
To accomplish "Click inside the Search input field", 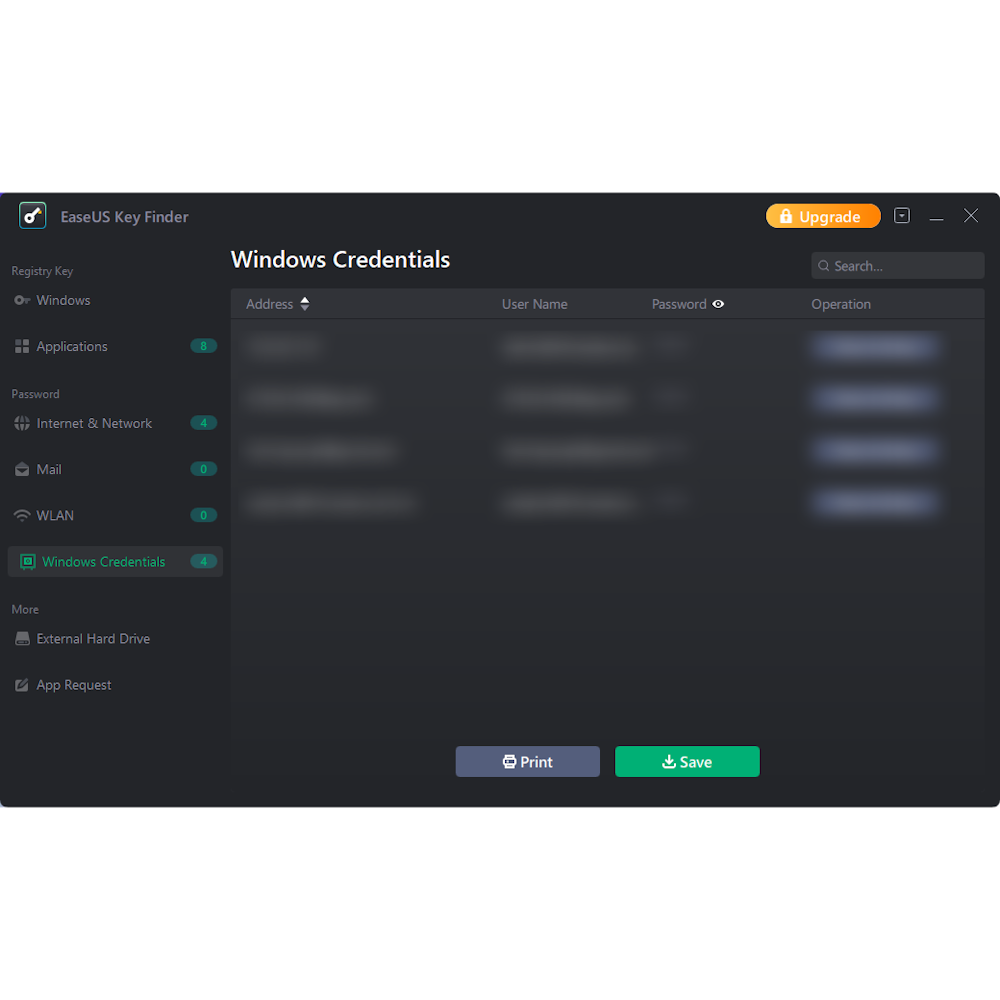I will click(897, 265).
